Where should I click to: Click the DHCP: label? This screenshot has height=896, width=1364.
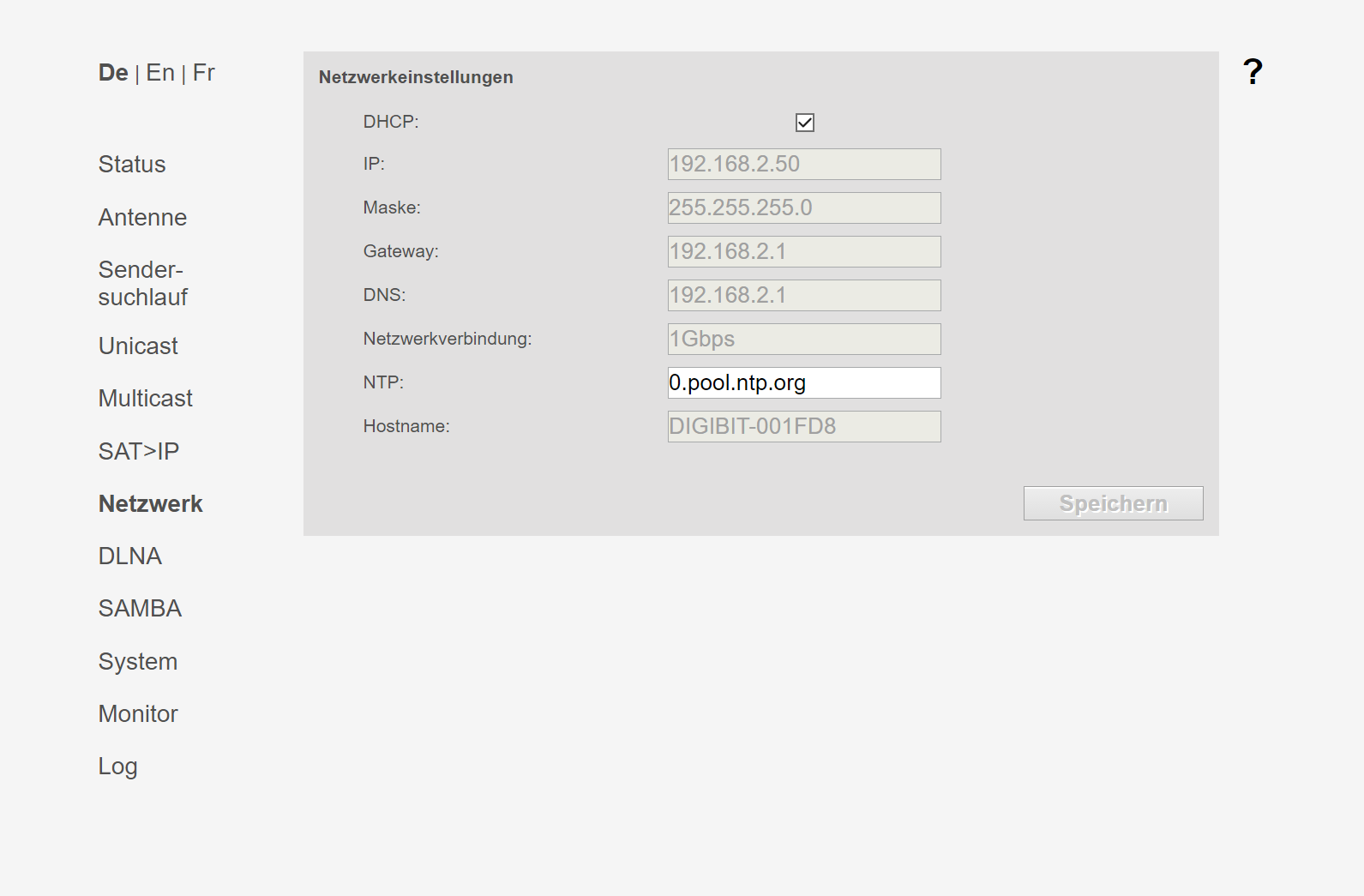(391, 122)
